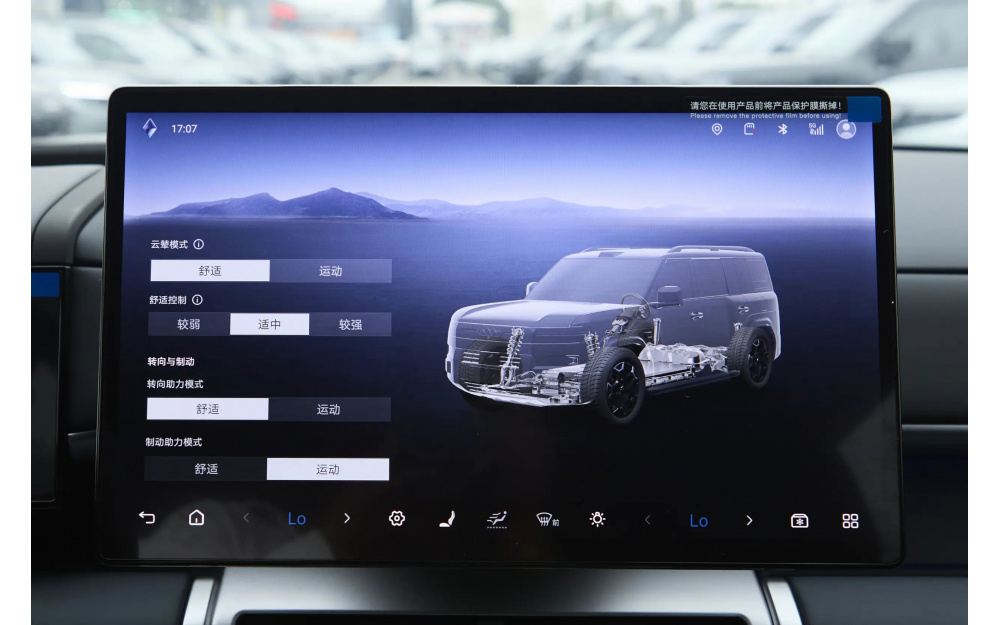
Task: Go to the home screen
Action: pos(196,517)
